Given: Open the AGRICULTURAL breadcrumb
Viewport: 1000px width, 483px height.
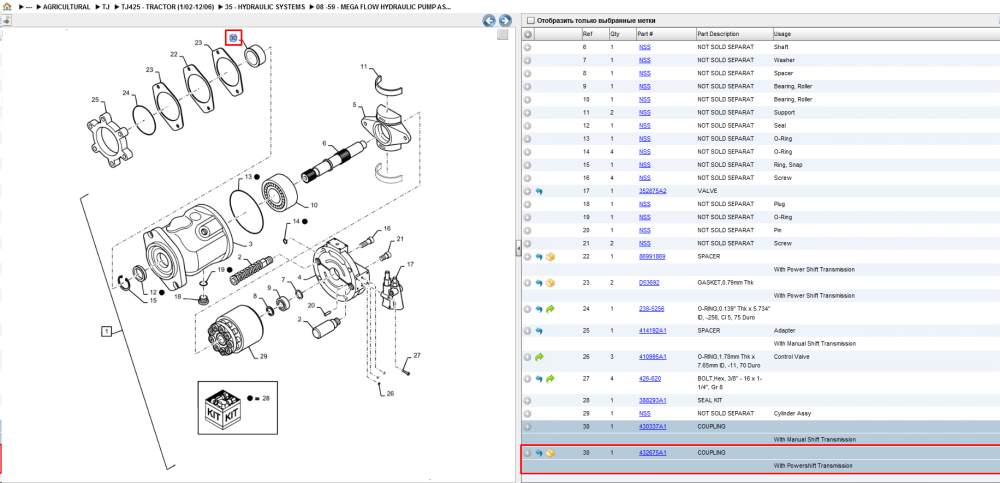Looking at the screenshot, I should click(x=66, y=7).
